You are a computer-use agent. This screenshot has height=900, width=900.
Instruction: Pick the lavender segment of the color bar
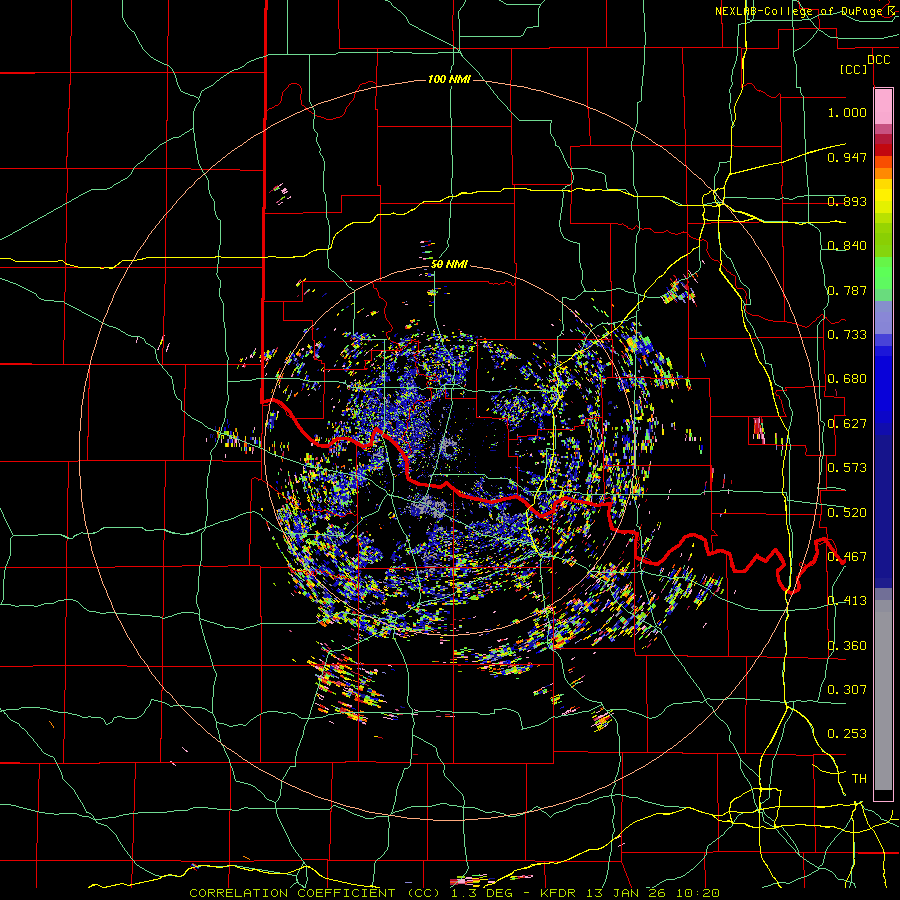point(883,317)
